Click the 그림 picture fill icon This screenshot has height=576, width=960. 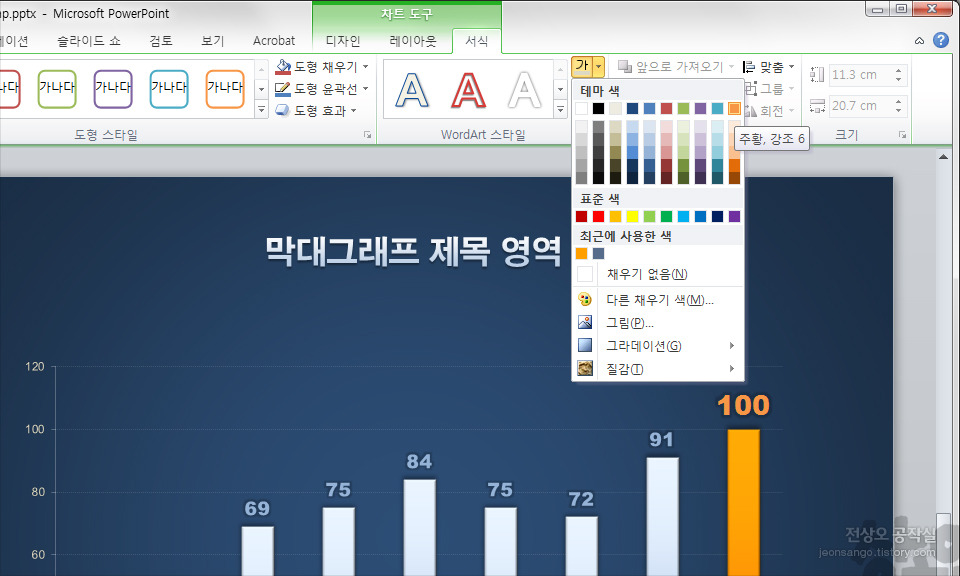point(585,322)
